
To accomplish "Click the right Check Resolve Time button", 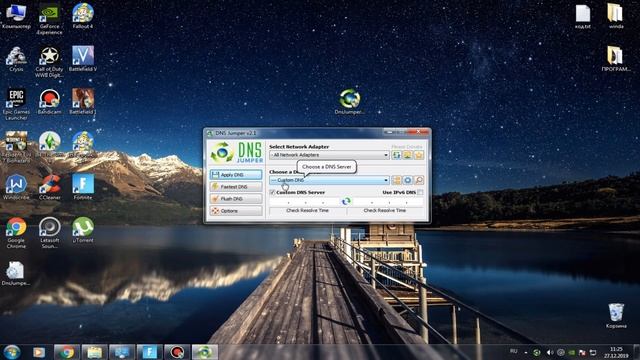I will pyautogui.click(x=385, y=211).
